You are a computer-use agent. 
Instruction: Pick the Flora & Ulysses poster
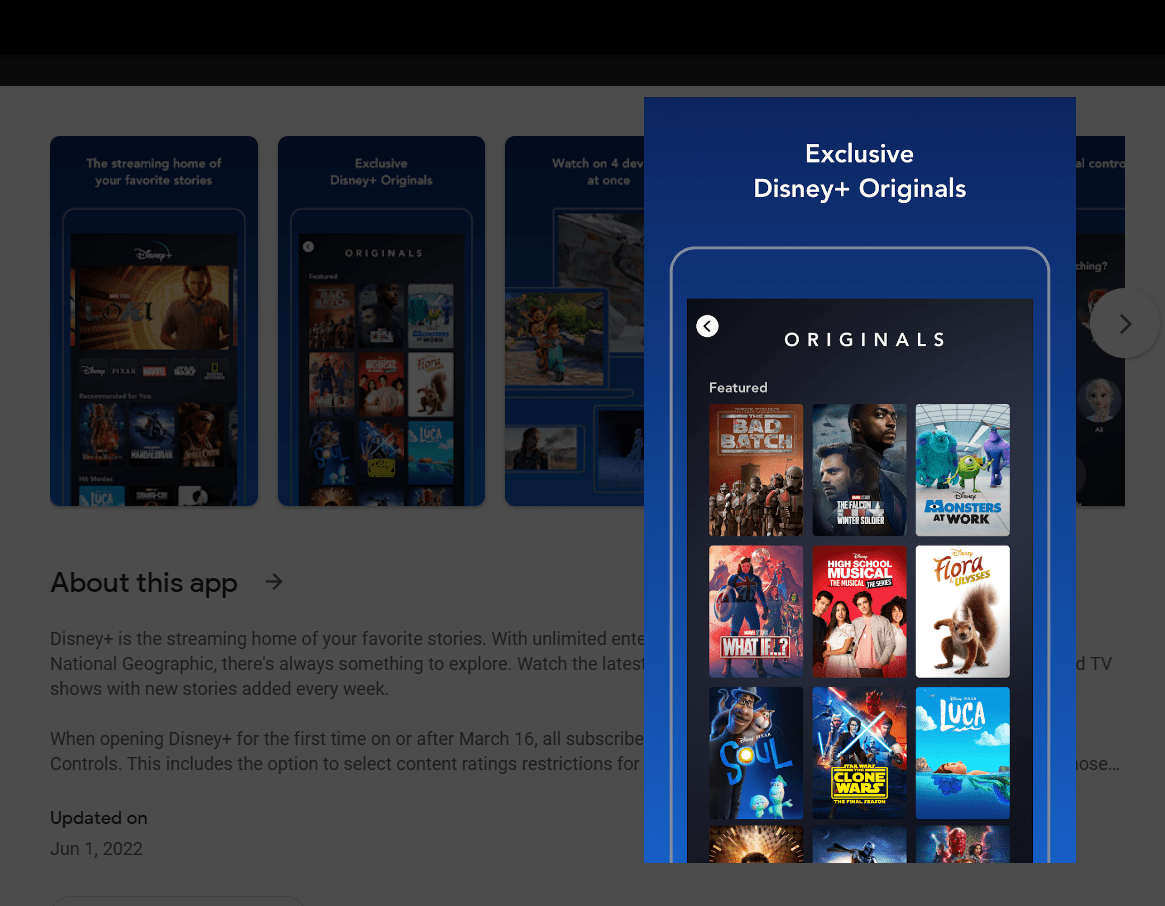coord(962,611)
